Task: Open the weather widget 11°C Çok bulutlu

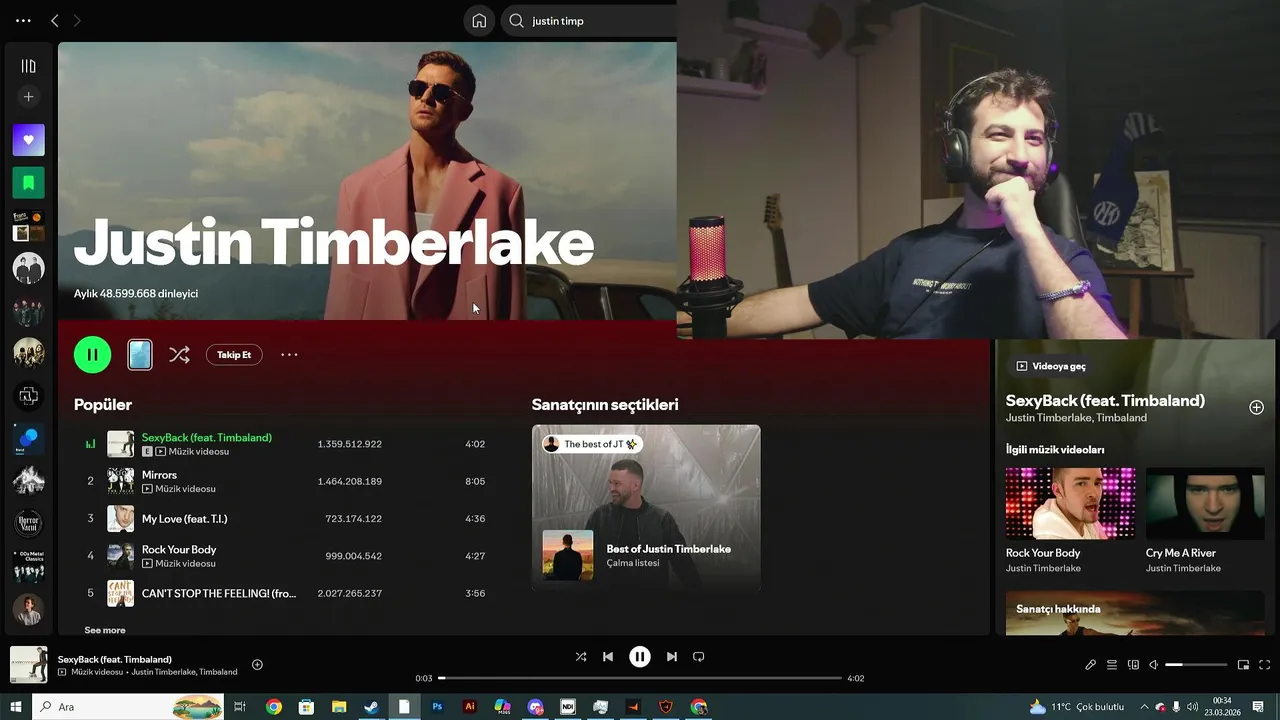Action: pos(1076,707)
